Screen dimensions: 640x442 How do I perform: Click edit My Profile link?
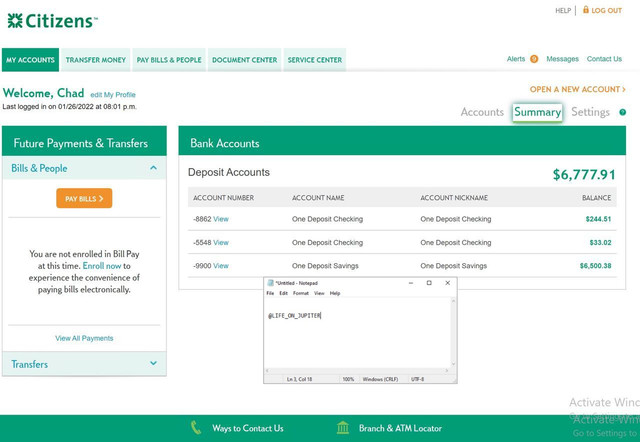pyautogui.click(x=113, y=95)
